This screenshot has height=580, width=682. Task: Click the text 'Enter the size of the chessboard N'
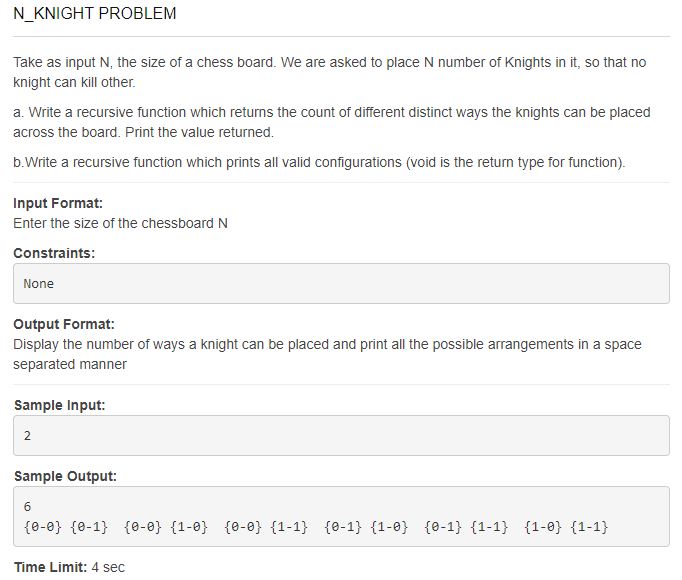pos(120,223)
